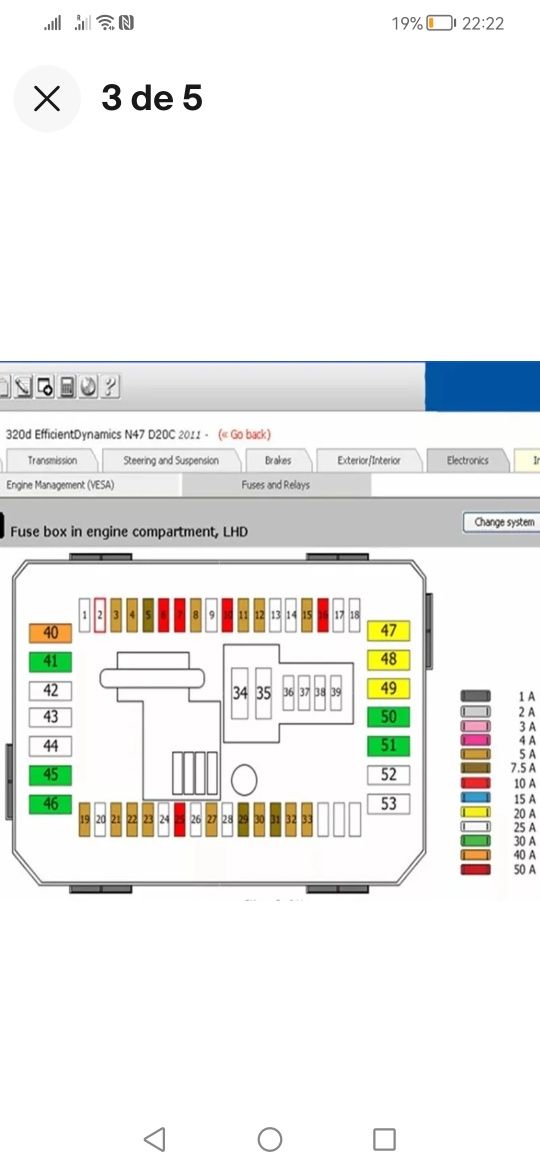Click fuse 19 in bottom row
540x1170 pixels.
84,819
